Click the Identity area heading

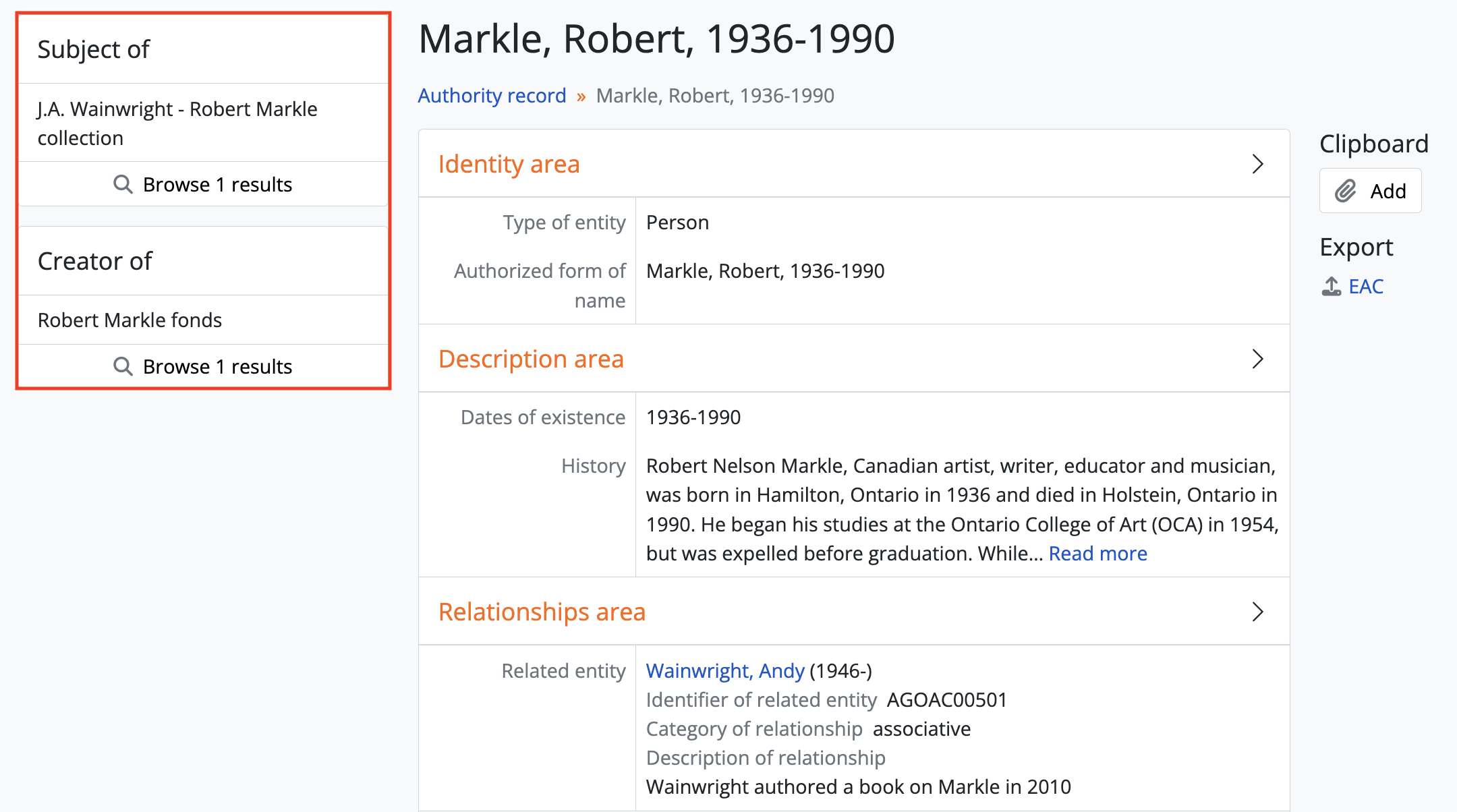pos(509,164)
